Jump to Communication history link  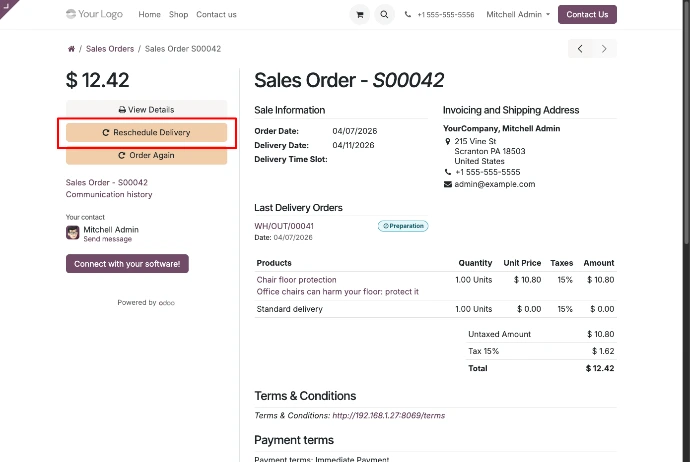point(109,195)
